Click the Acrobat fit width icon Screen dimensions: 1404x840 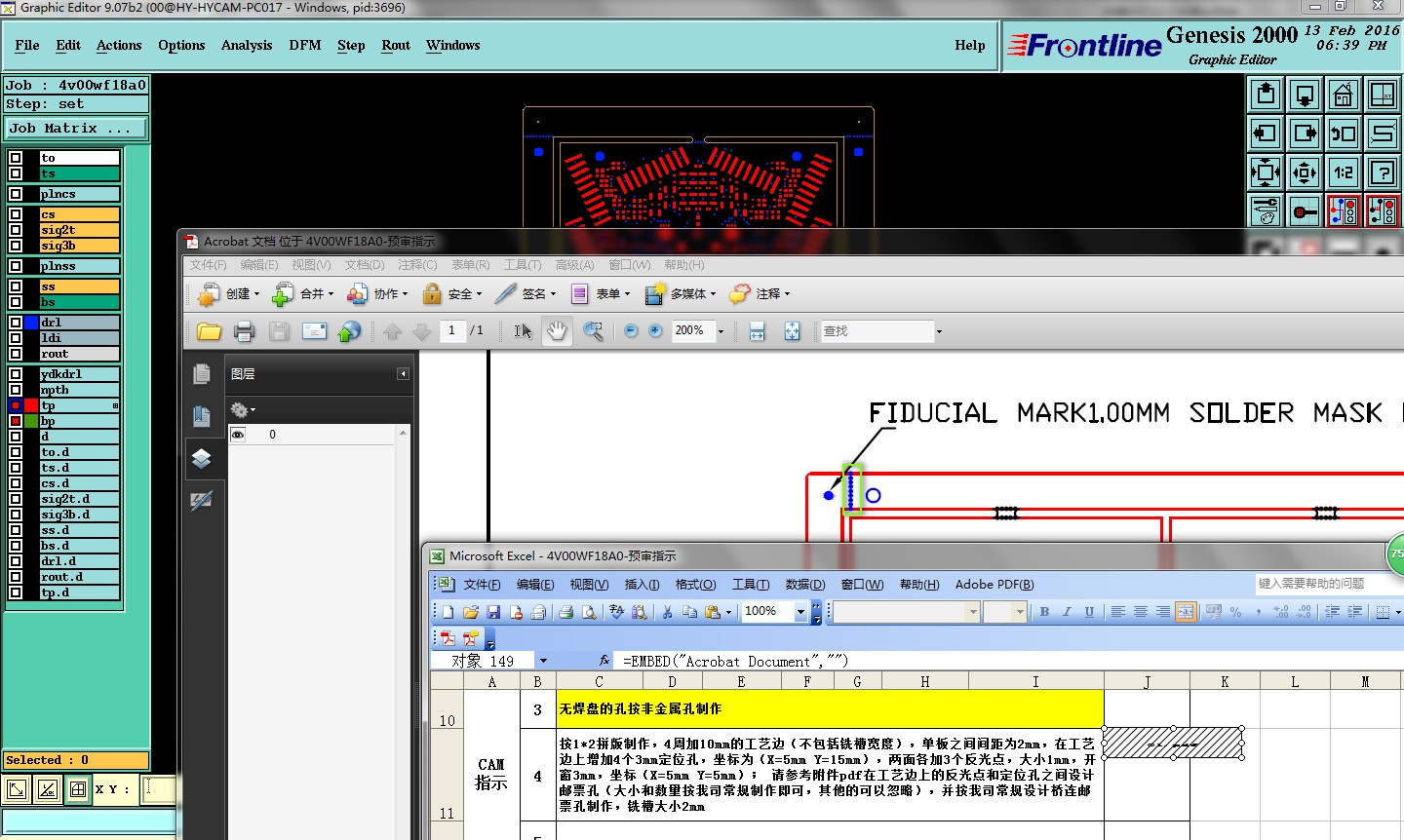pos(758,331)
